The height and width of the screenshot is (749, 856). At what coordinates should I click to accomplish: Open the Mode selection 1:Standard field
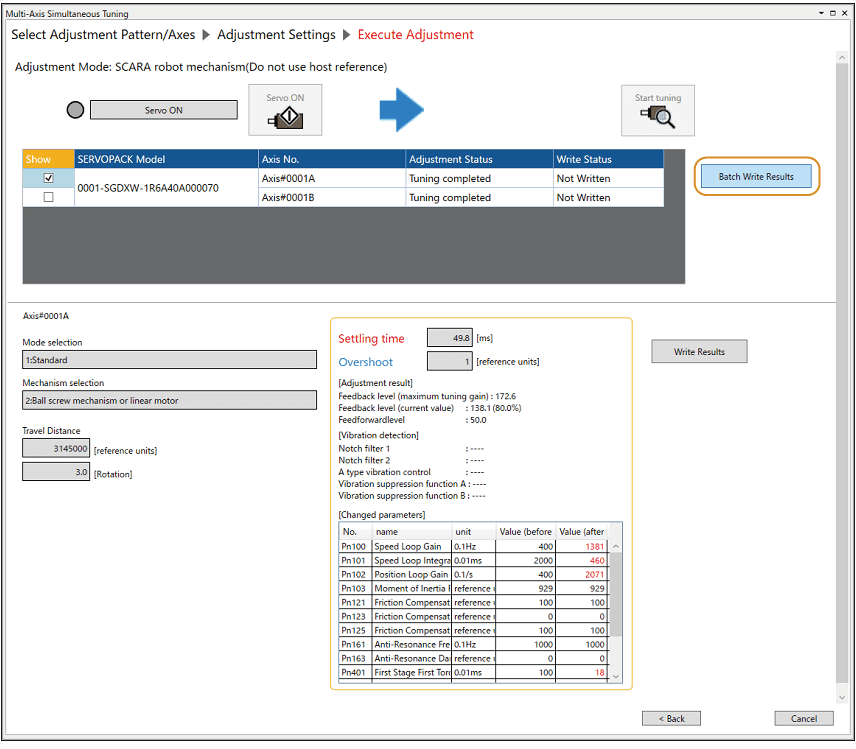(169, 360)
